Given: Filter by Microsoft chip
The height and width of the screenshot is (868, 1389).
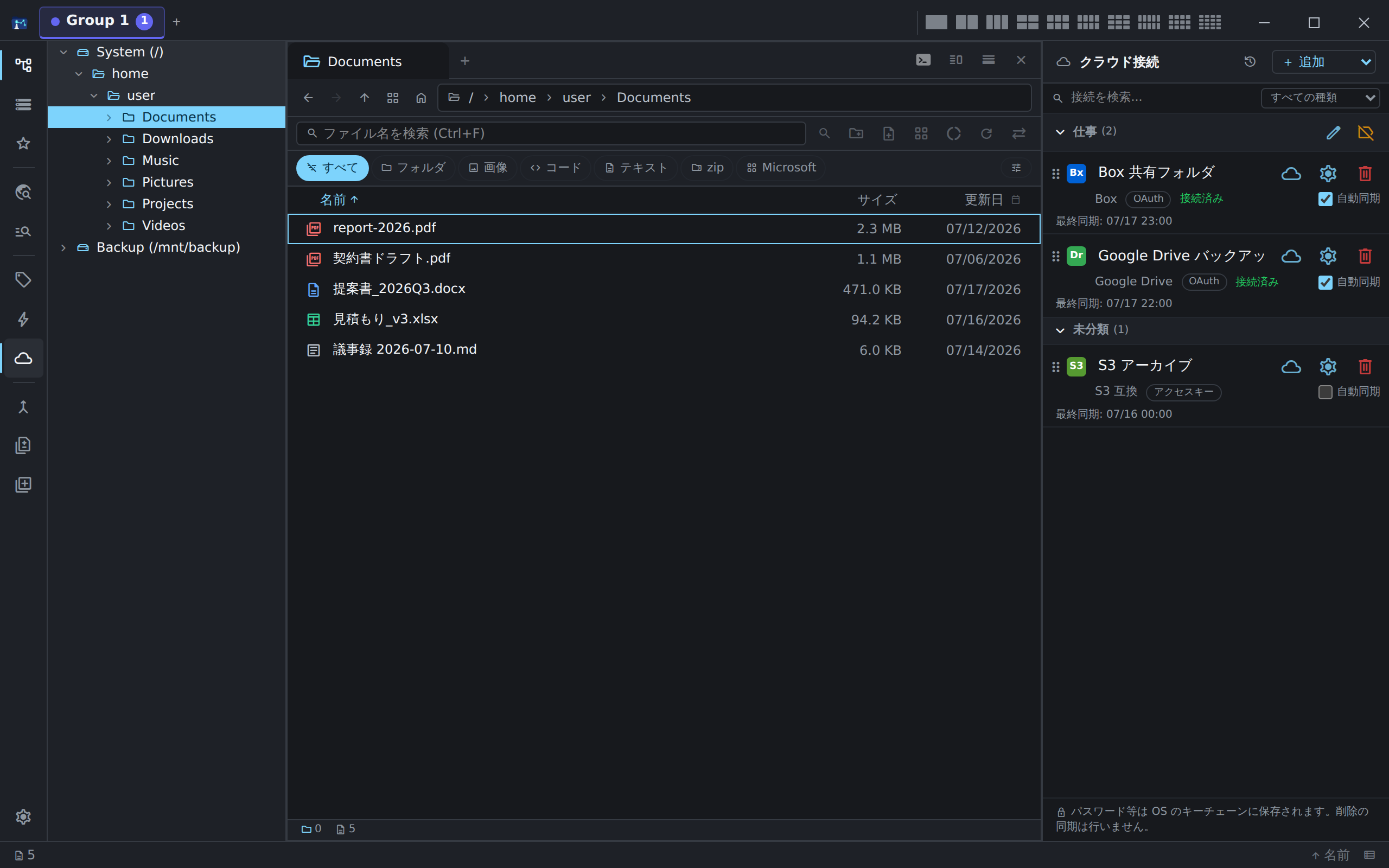Looking at the screenshot, I should pyautogui.click(x=781, y=168).
